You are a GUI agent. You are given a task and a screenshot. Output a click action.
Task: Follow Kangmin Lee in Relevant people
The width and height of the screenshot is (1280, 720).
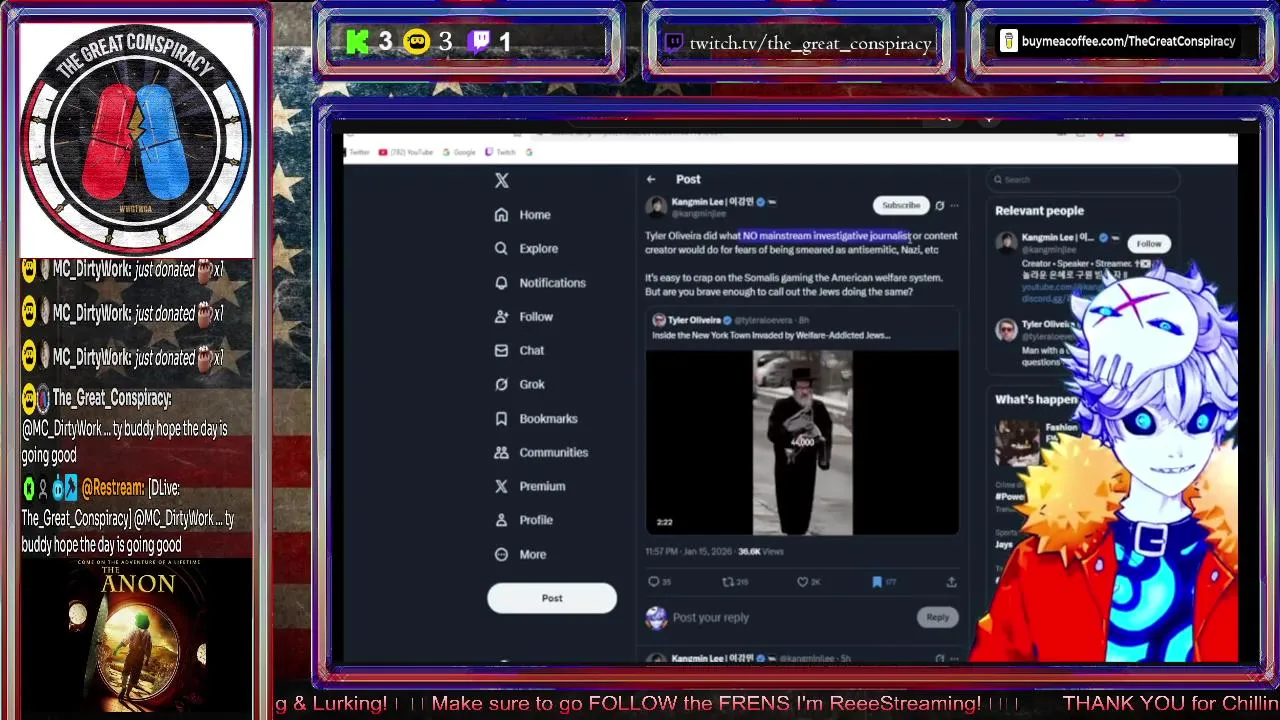1149,244
